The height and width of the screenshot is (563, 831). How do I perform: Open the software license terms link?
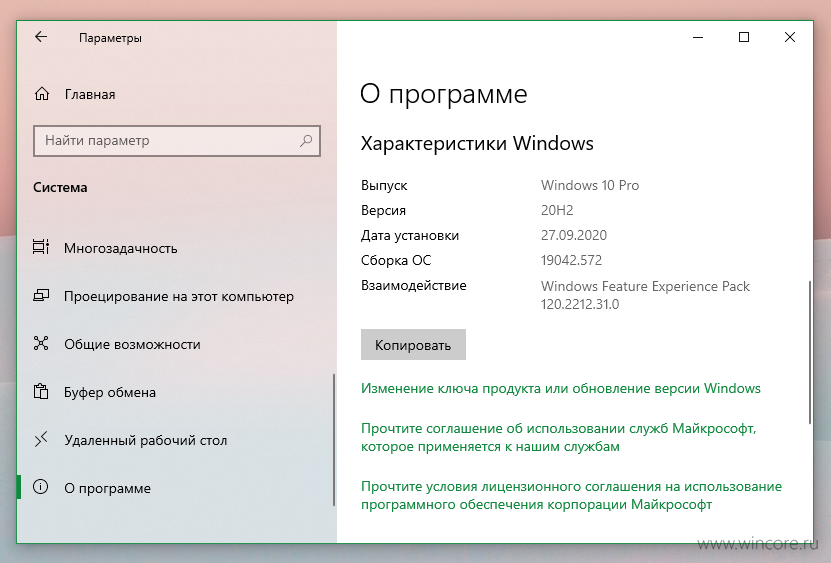(571, 495)
